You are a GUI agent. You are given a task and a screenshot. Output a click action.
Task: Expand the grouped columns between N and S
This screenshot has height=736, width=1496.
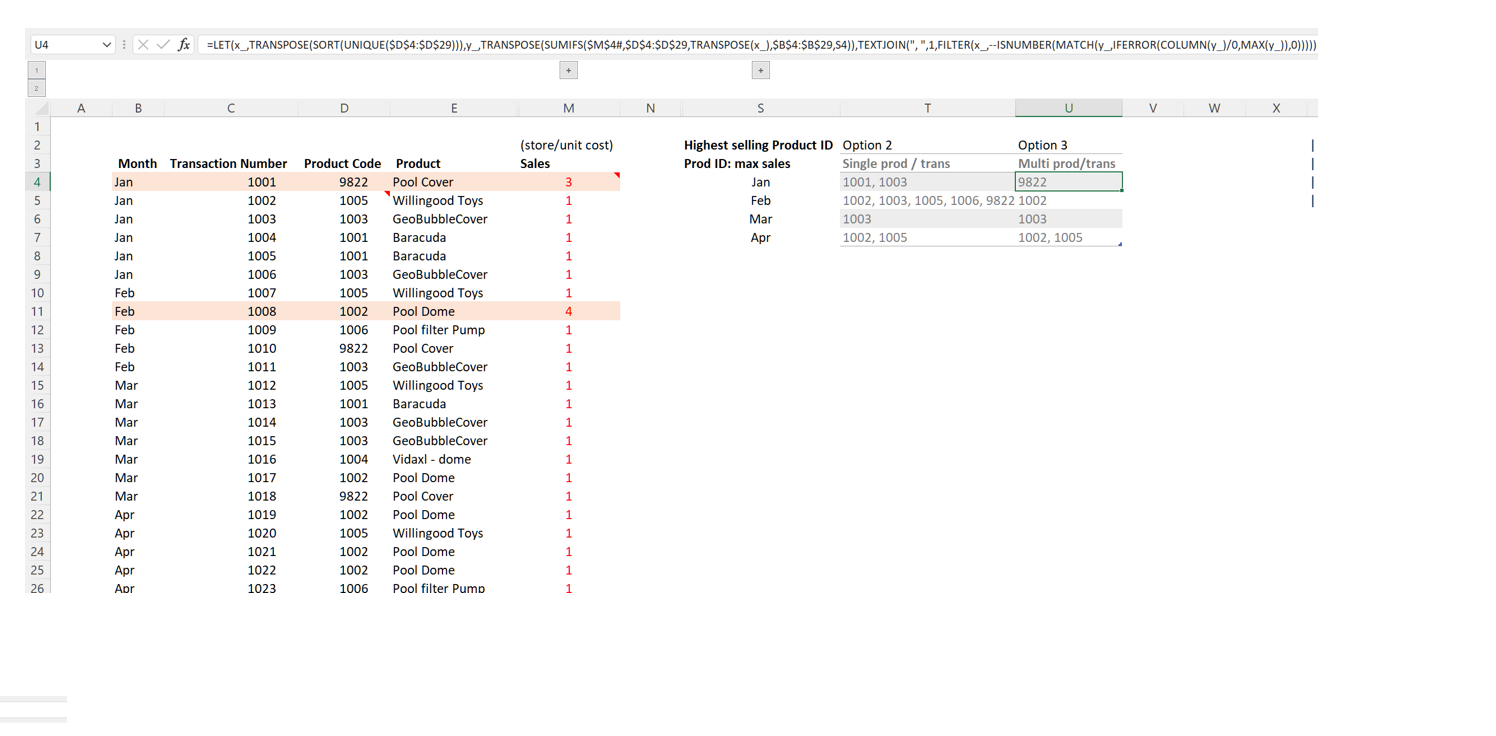coord(760,70)
